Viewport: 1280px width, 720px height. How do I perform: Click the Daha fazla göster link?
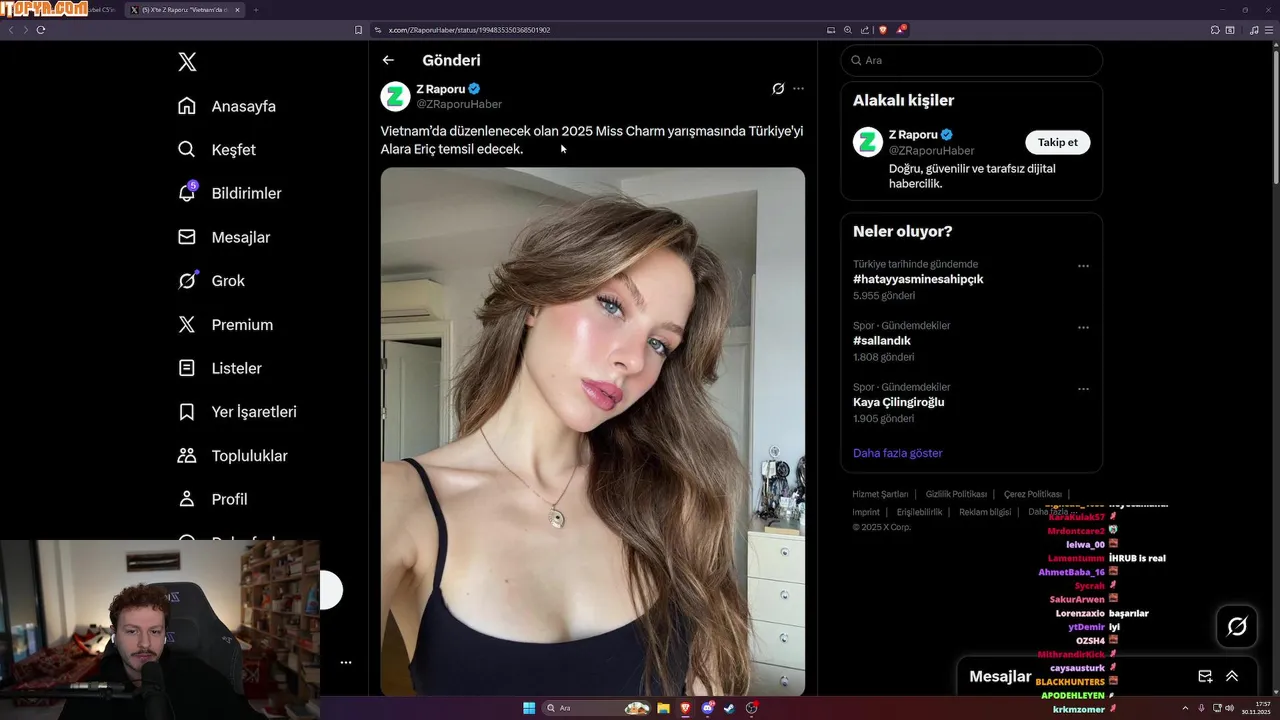pos(897,453)
